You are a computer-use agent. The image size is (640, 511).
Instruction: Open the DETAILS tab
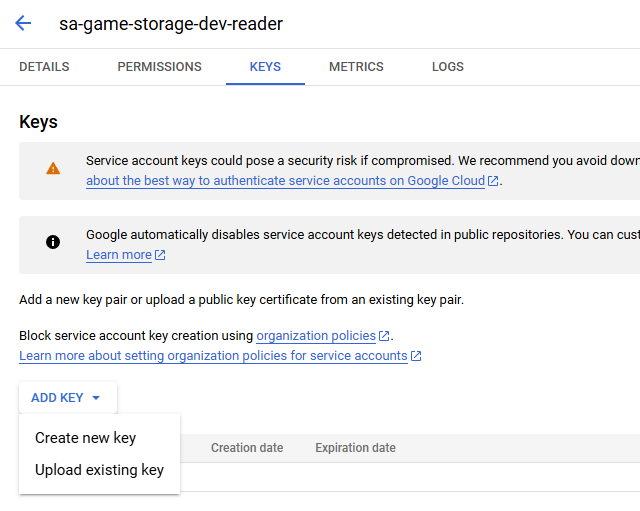(x=44, y=67)
